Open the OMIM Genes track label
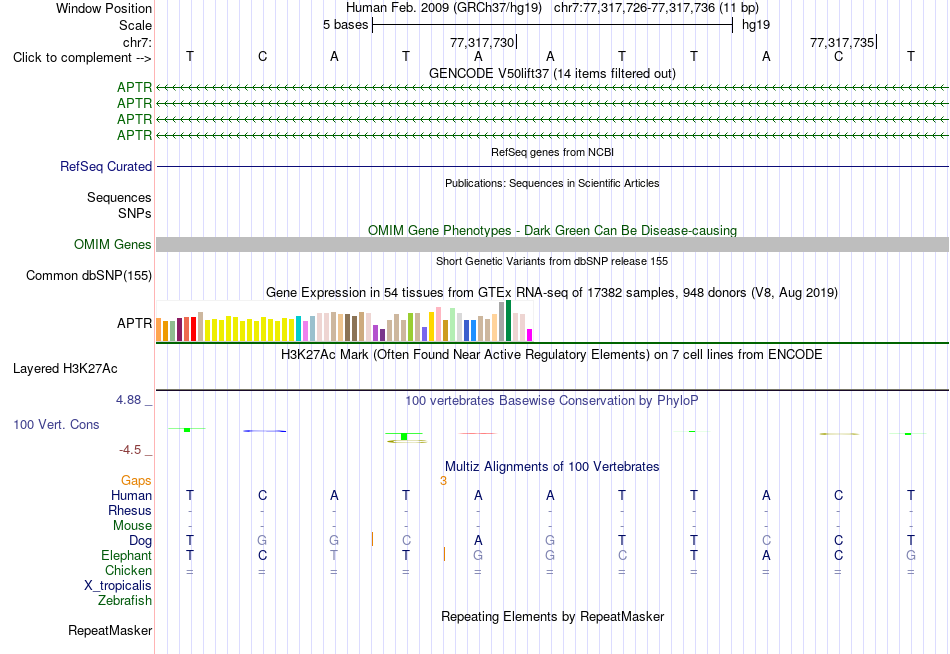 113,244
